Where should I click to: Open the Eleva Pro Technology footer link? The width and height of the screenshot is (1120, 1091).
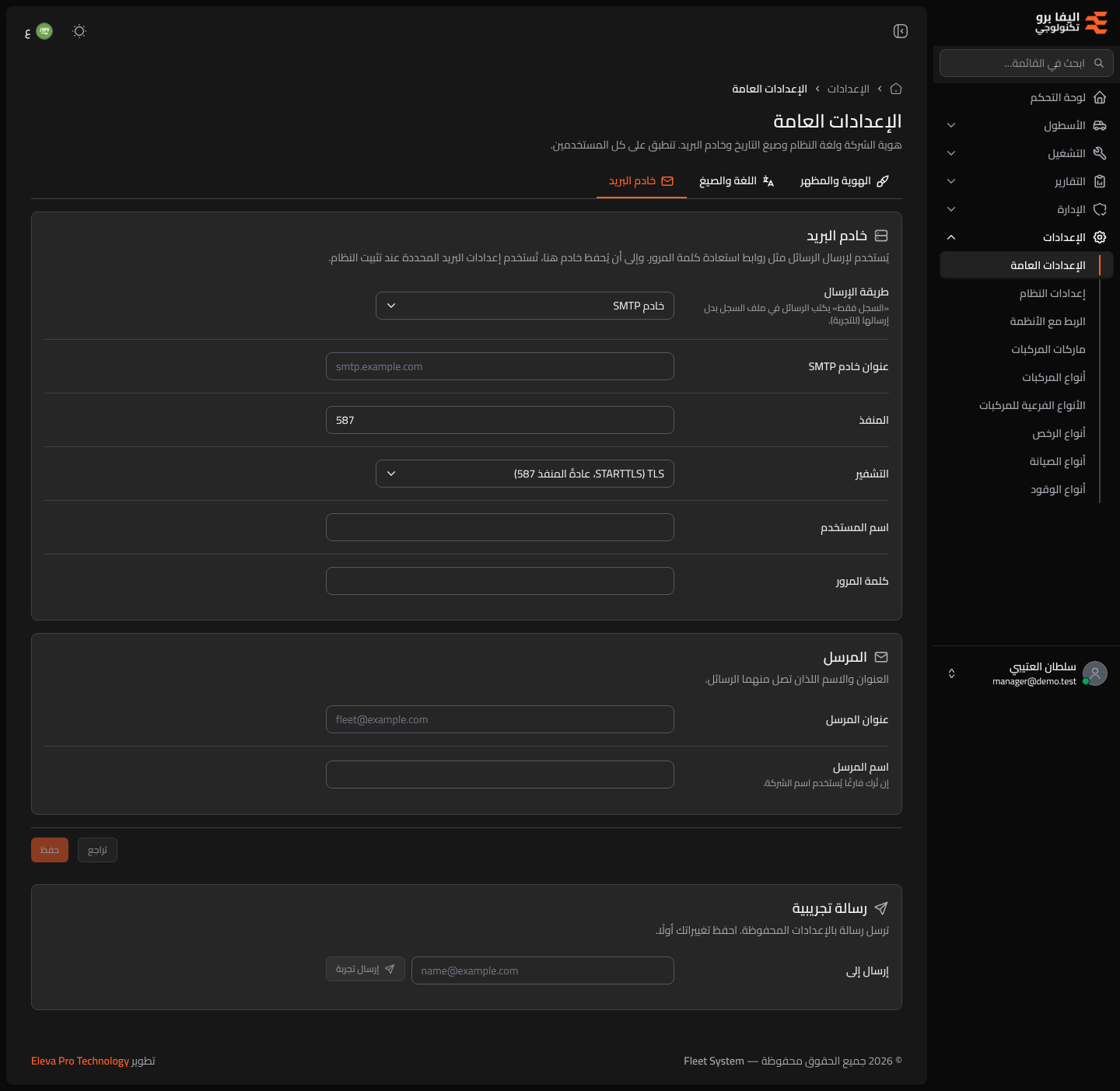coord(80,1061)
